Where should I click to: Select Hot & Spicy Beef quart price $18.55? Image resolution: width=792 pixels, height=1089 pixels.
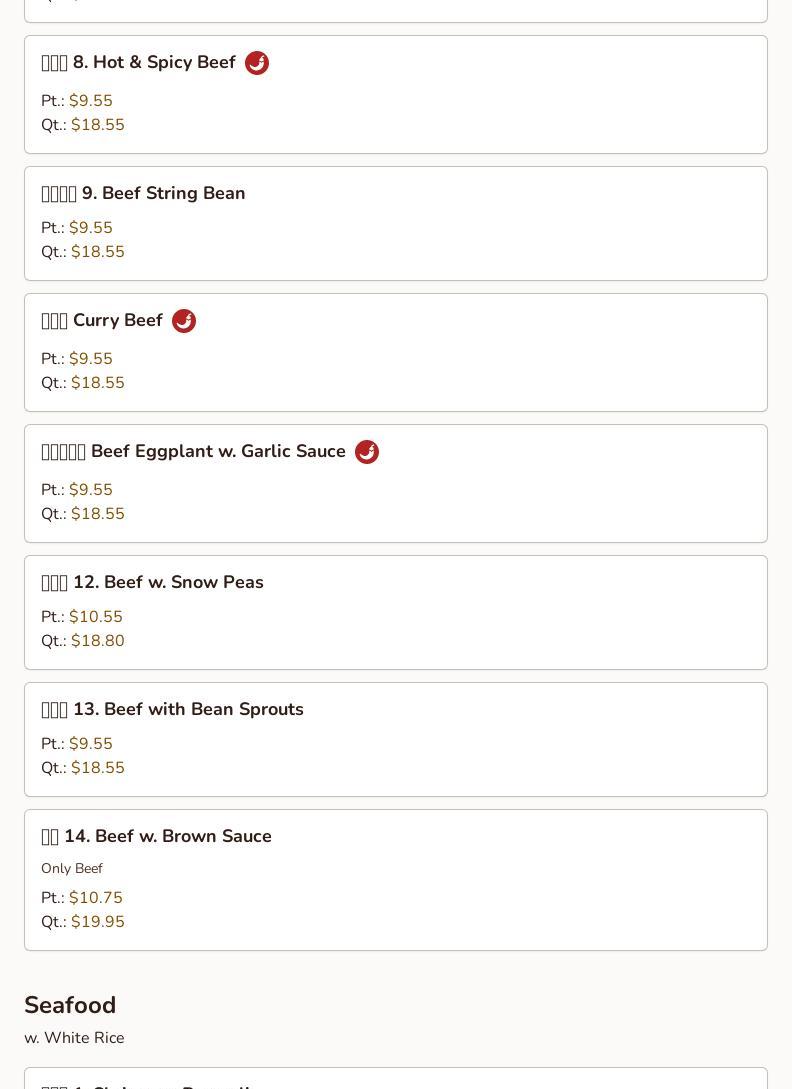pos(98,125)
